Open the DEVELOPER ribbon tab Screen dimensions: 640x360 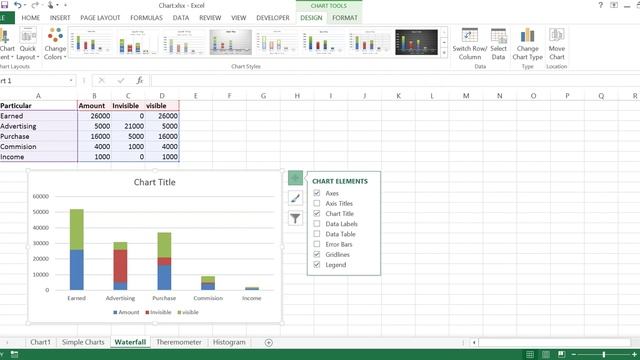273,18
